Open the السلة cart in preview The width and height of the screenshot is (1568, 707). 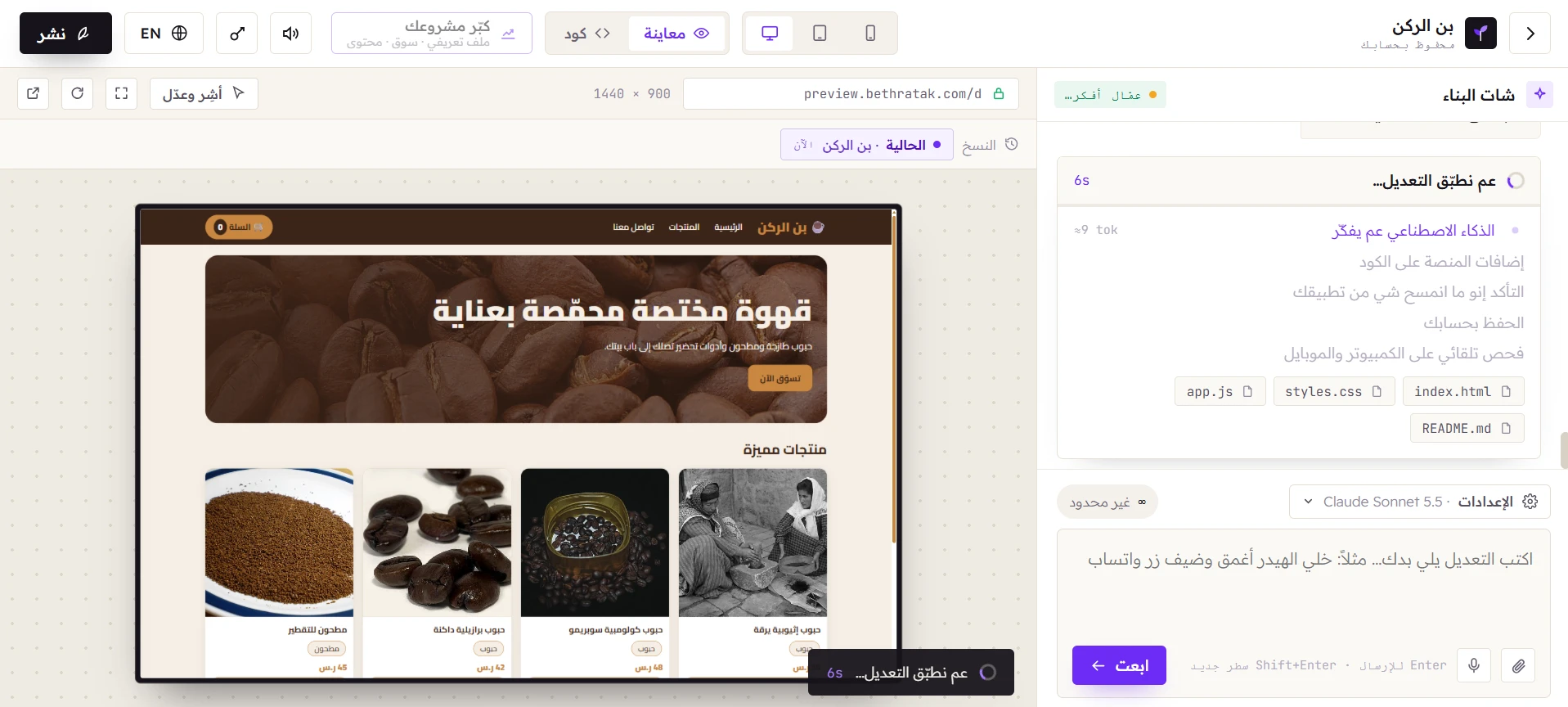click(239, 227)
